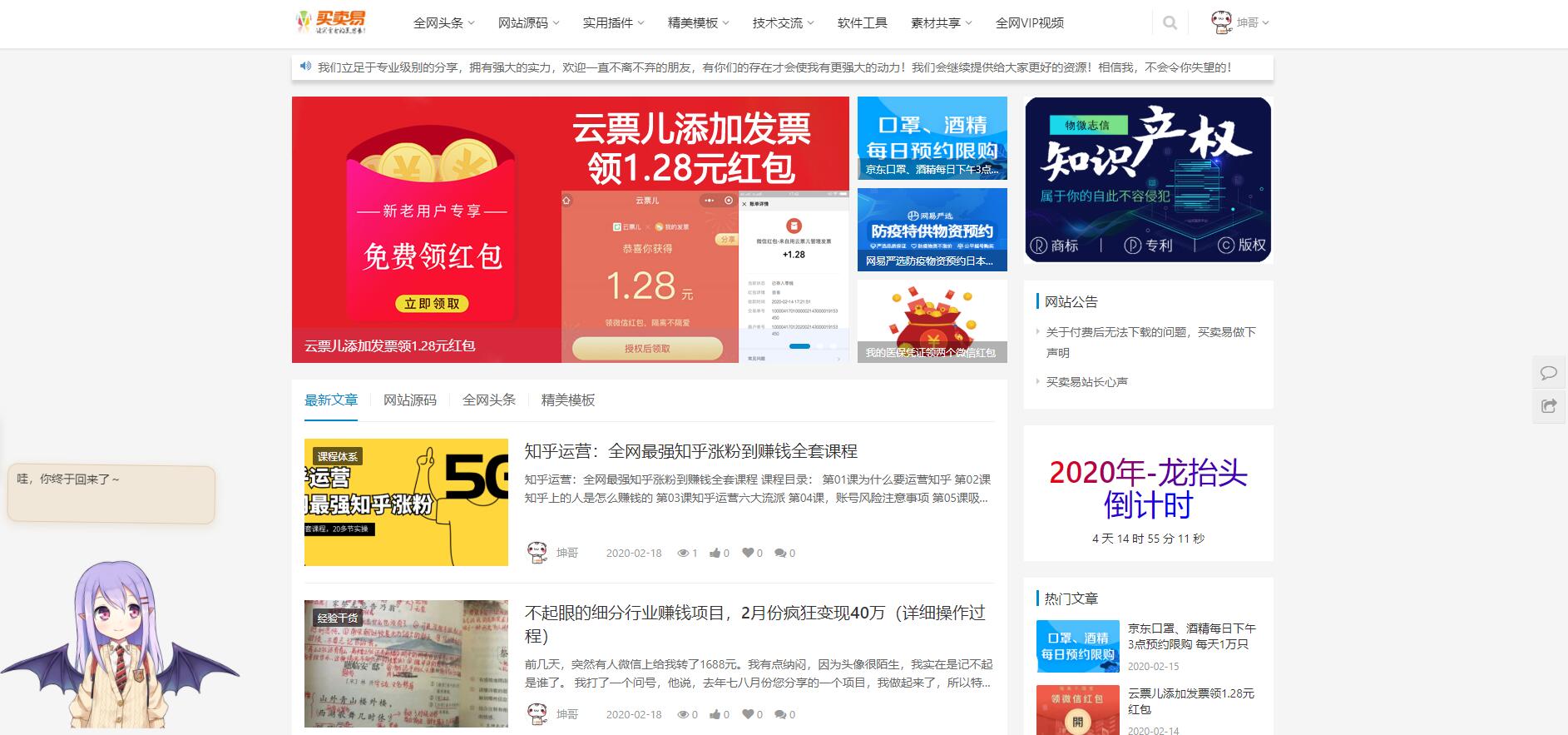Click the 立即领取 button in banner

click(432, 304)
